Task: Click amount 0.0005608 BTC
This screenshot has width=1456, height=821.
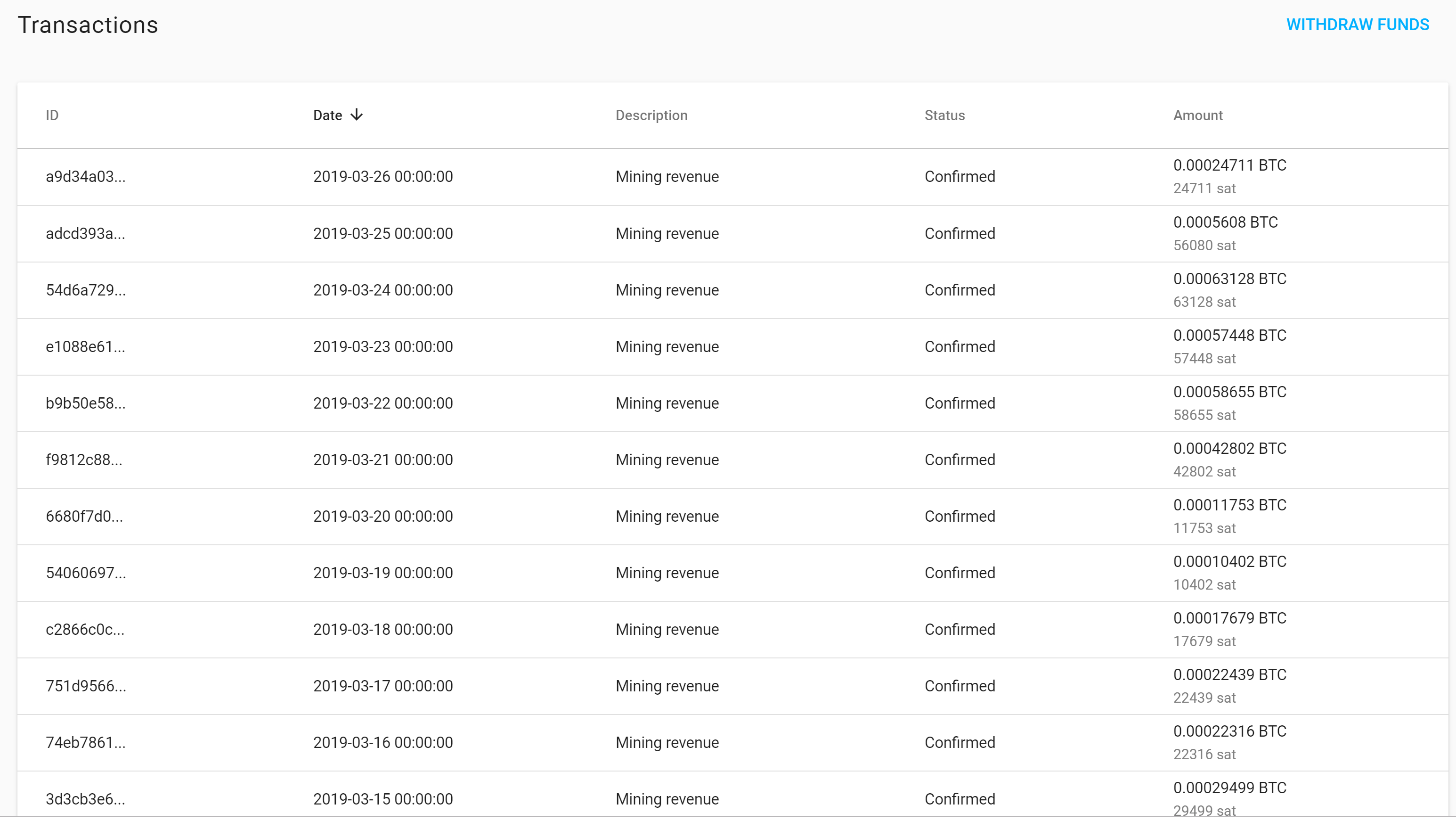Action: pos(1225,222)
